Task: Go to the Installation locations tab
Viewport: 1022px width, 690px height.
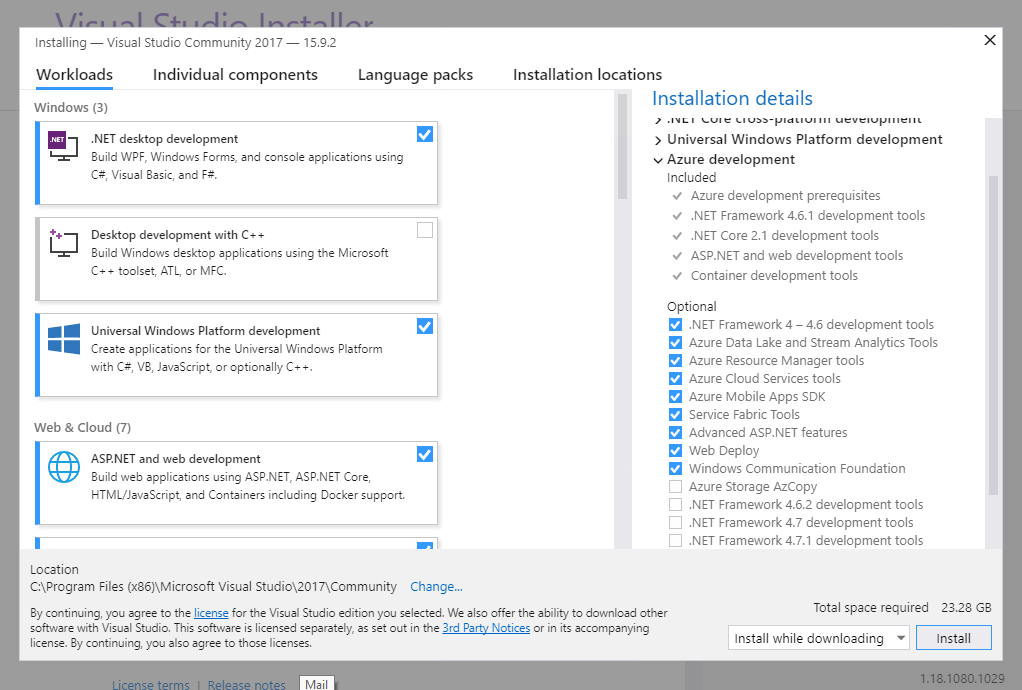Action: click(x=587, y=75)
